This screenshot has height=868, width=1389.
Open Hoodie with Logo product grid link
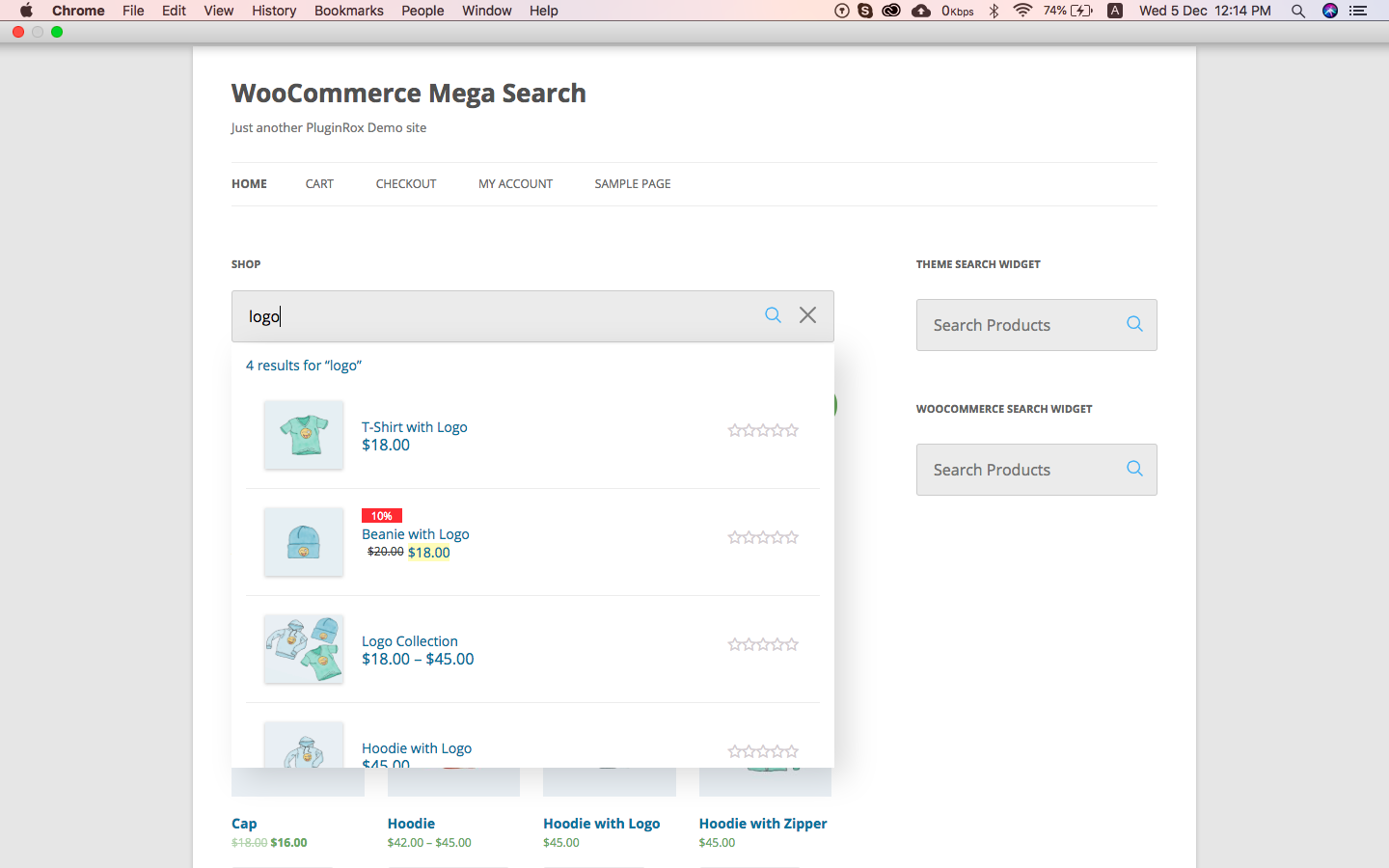pyautogui.click(x=602, y=824)
